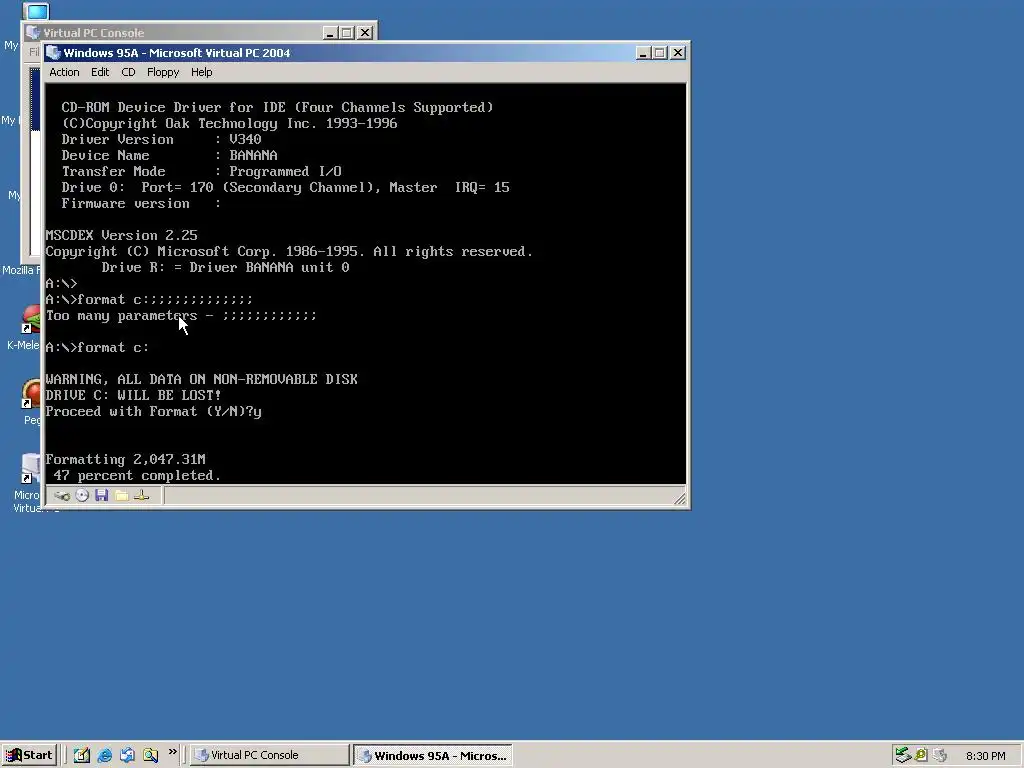Click 'DRIVE C: WILL BE LOST!' line
The width and height of the screenshot is (1024, 768).
pyautogui.click(x=133, y=395)
